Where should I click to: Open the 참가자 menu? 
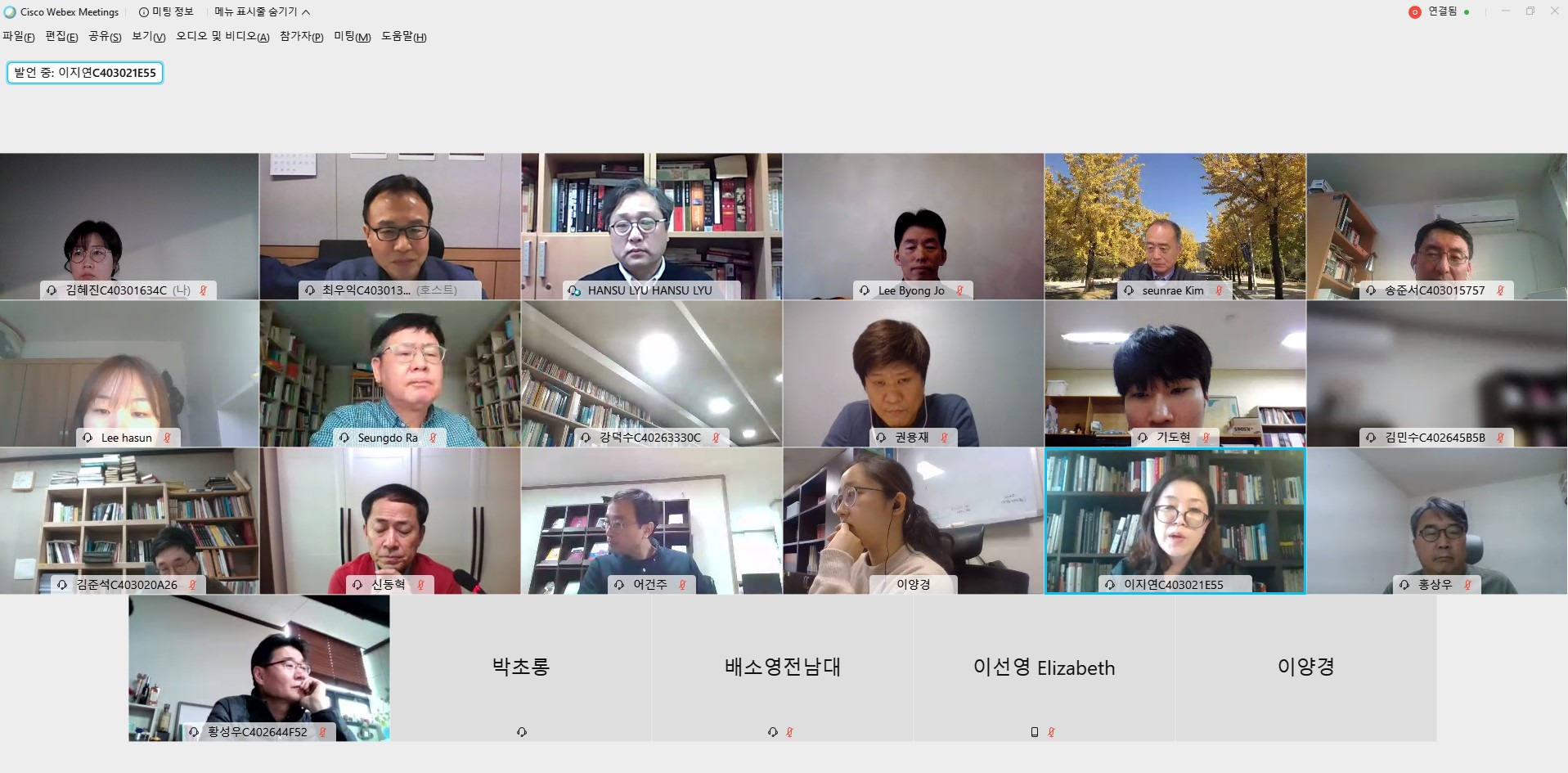tap(302, 37)
